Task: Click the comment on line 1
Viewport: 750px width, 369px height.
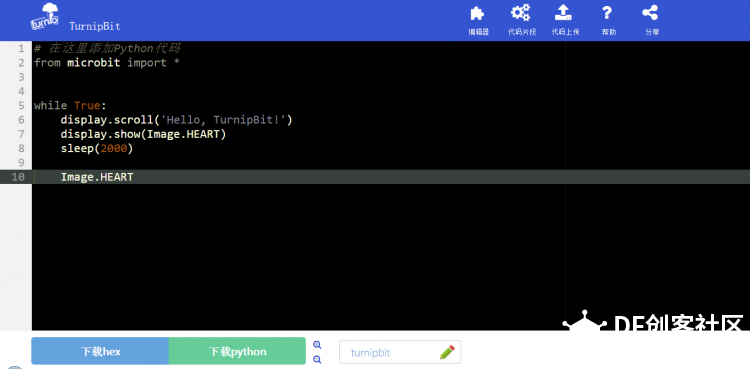Action: tap(107, 48)
